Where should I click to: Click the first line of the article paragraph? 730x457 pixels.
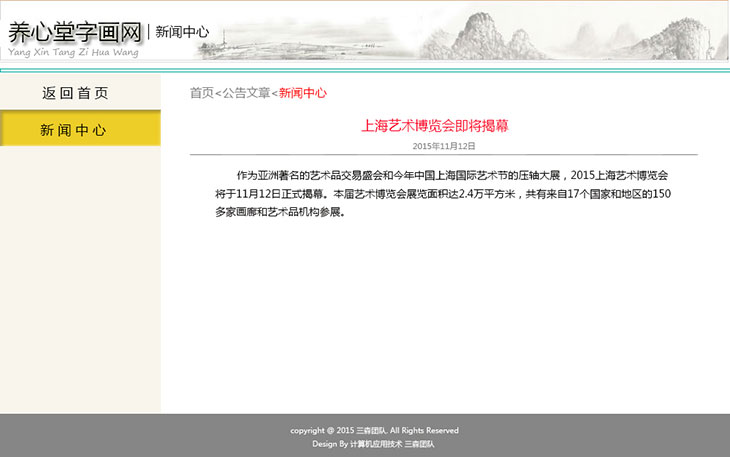point(452,174)
